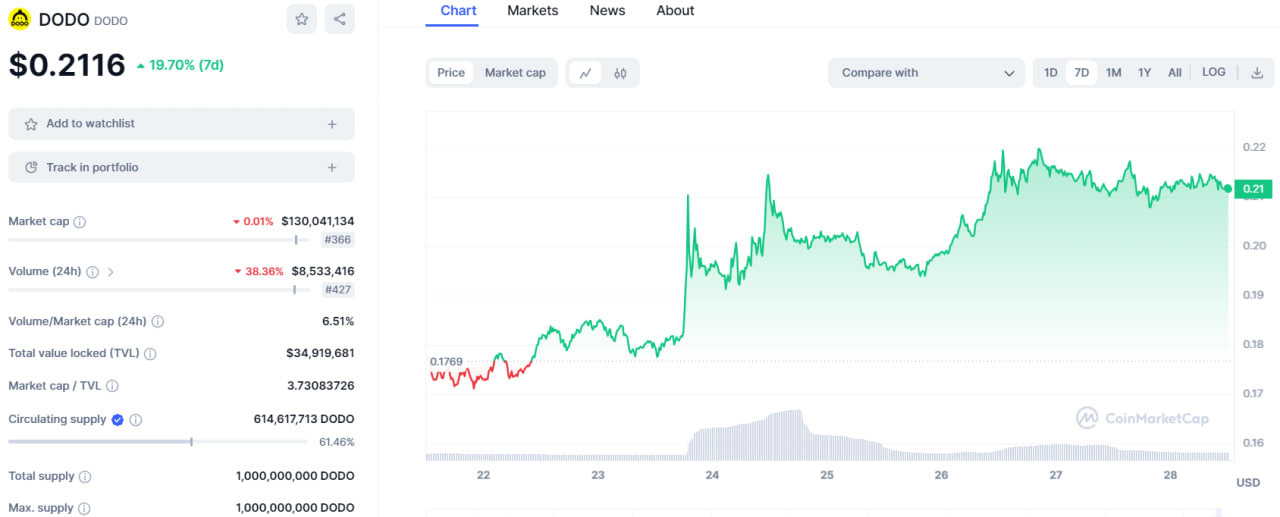Click the share icon next to DODO

coord(339,19)
